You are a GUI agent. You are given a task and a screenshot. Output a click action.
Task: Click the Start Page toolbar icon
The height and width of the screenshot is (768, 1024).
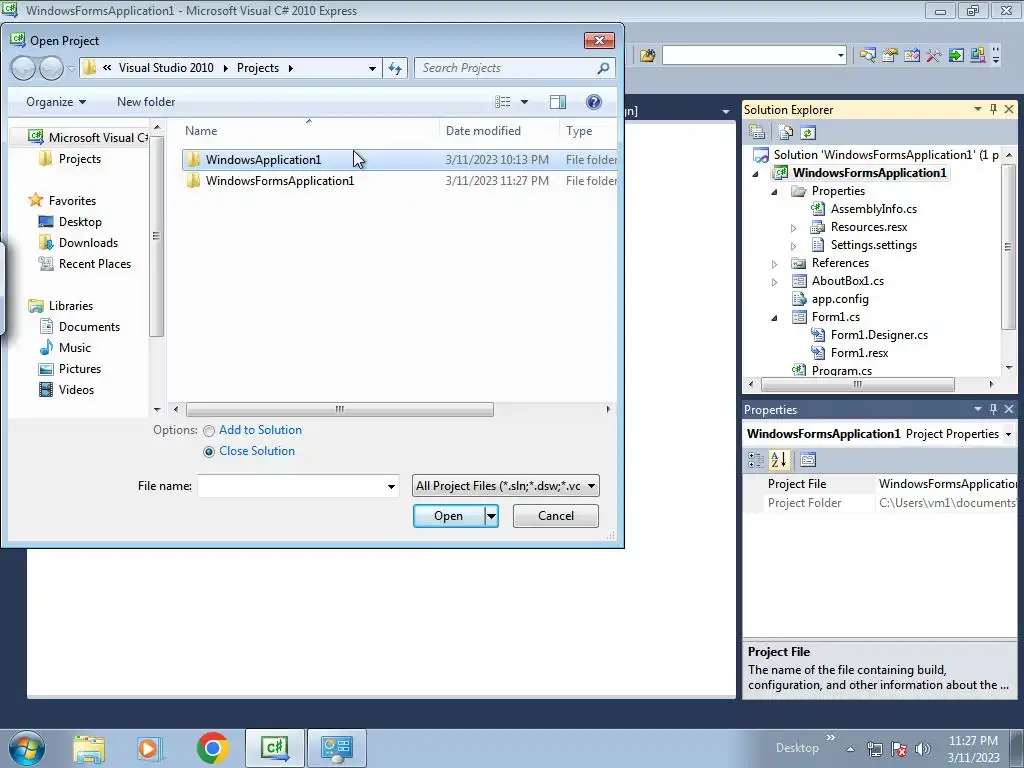point(956,56)
